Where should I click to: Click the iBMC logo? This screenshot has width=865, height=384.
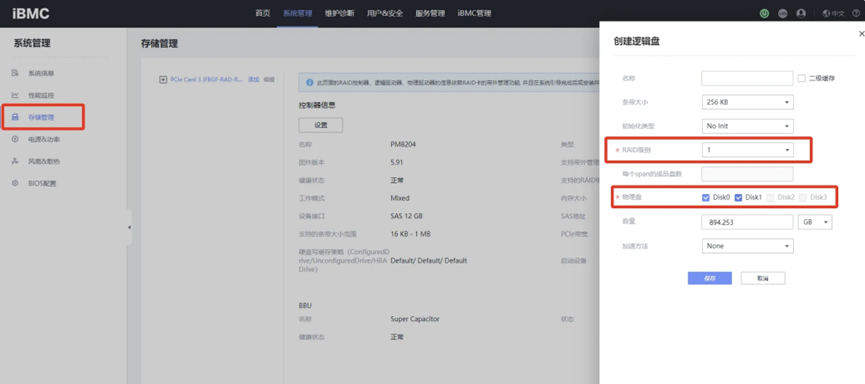(x=31, y=14)
